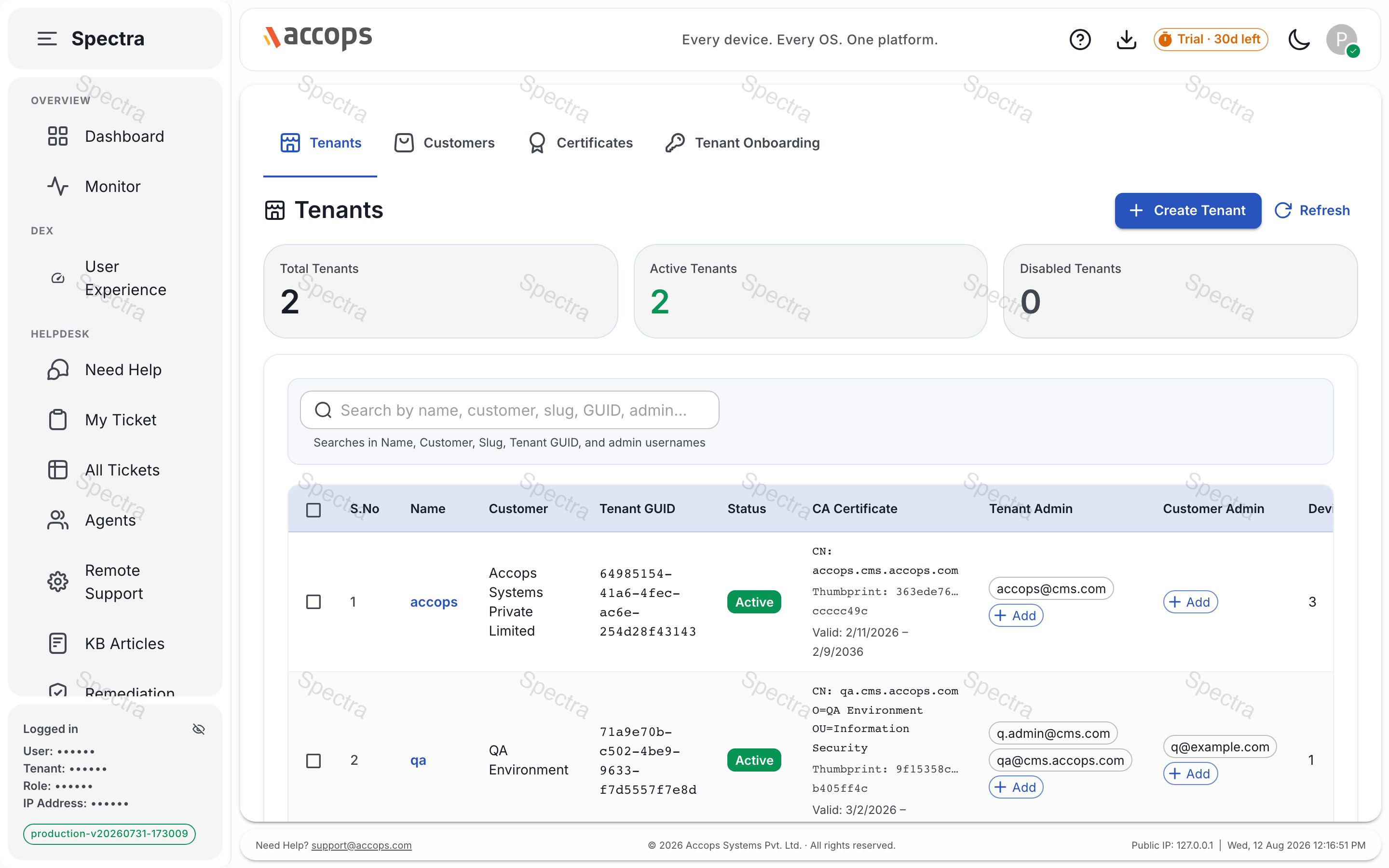Open Monitor in the sidebar
This screenshot has width=1389, height=868.
click(115, 186)
